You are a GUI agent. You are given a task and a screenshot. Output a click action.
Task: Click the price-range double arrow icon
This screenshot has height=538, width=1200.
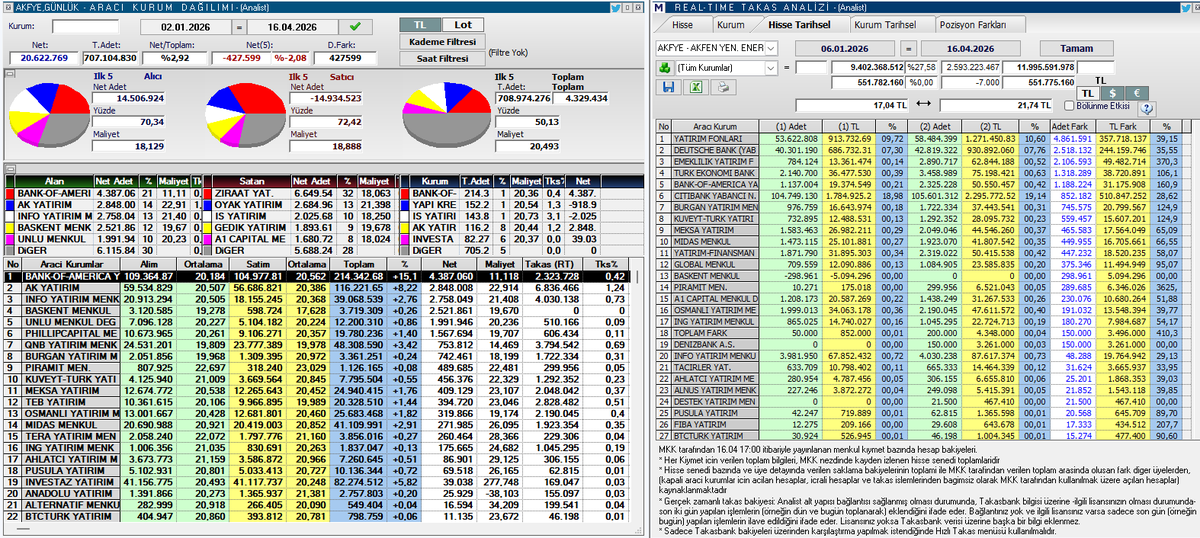click(922, 104)
